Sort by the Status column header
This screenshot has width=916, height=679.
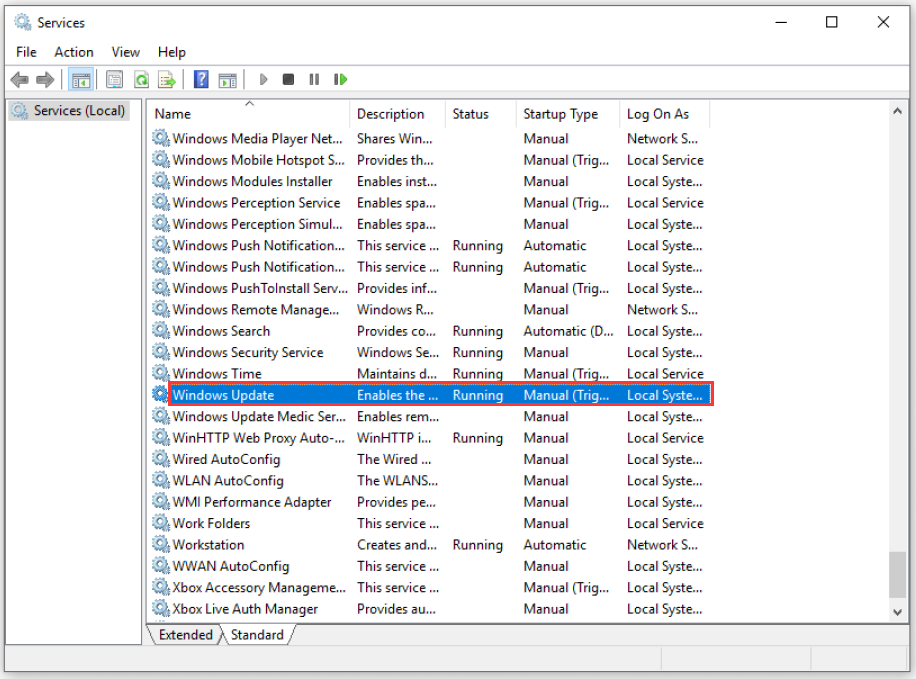click(481, 113)
